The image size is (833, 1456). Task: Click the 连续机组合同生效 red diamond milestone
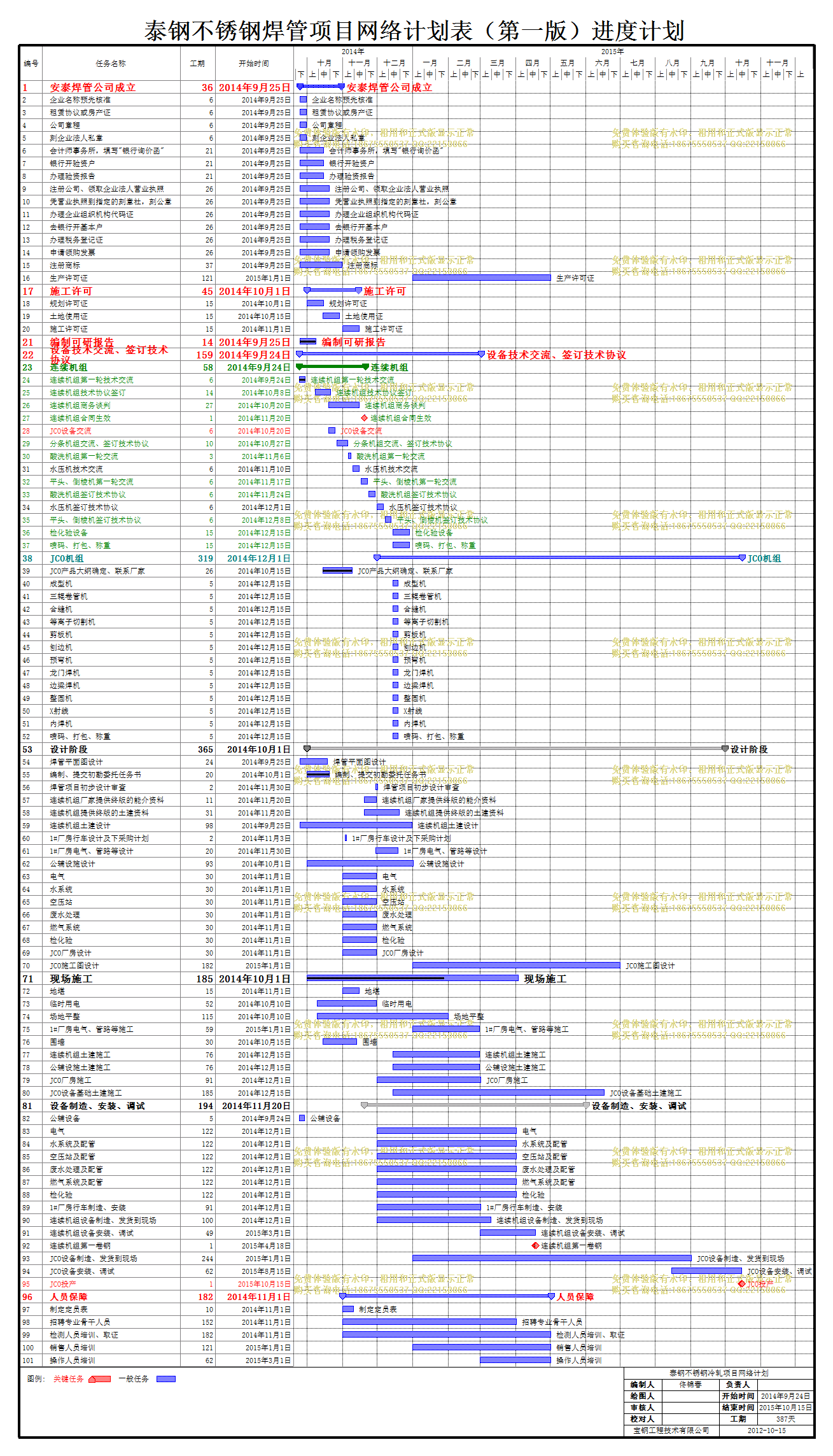[364, 418]
